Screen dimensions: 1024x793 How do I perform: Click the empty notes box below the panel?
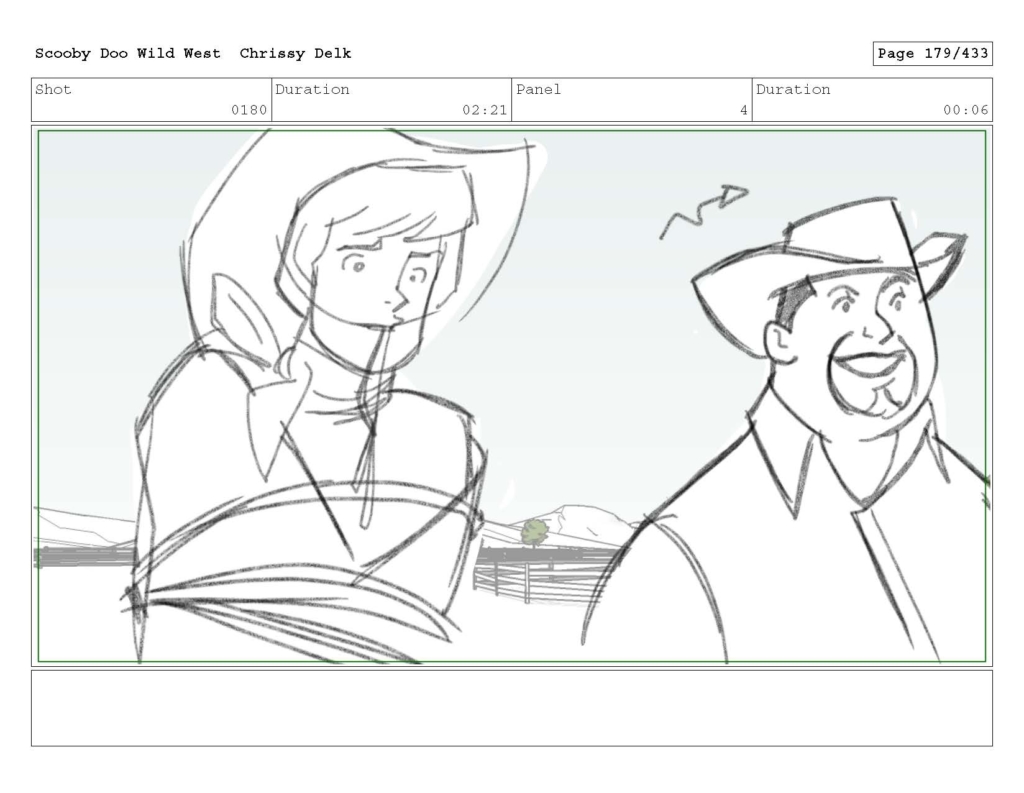click(x=512, y=708)
